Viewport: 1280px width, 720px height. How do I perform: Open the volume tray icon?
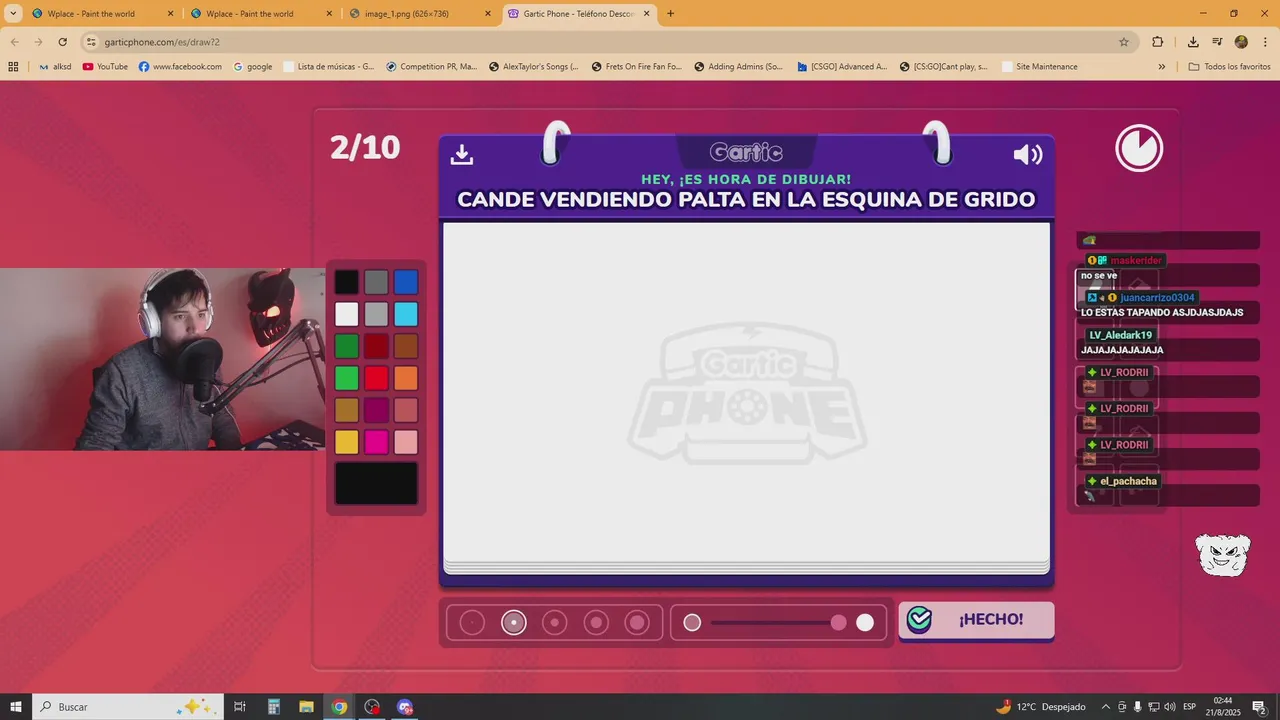[x=1170, y=707]
